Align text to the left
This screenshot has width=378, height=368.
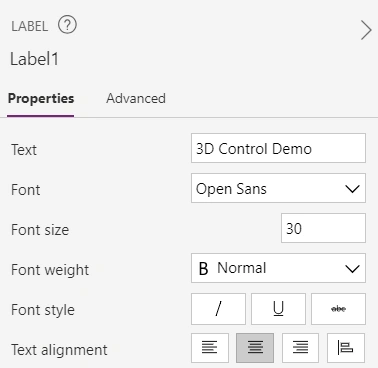(210, 348)
